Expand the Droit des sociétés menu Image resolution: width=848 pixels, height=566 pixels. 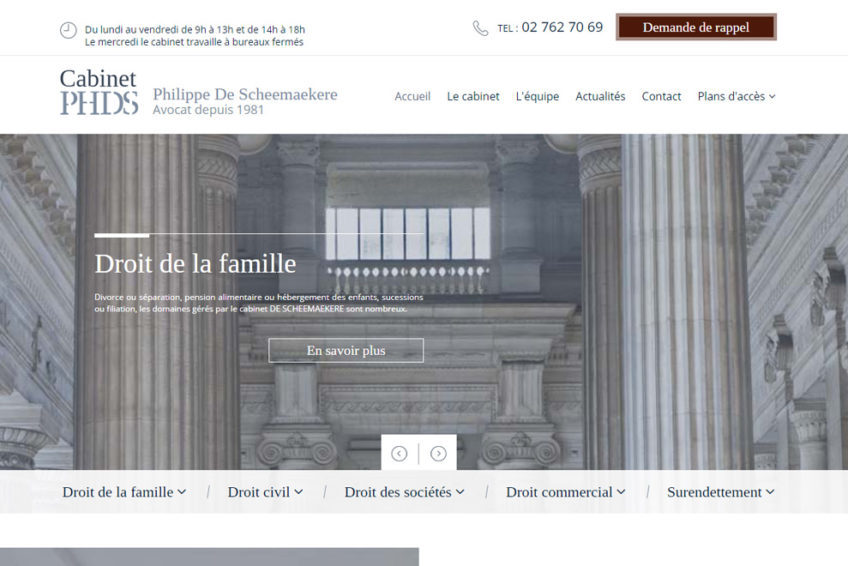404,492
